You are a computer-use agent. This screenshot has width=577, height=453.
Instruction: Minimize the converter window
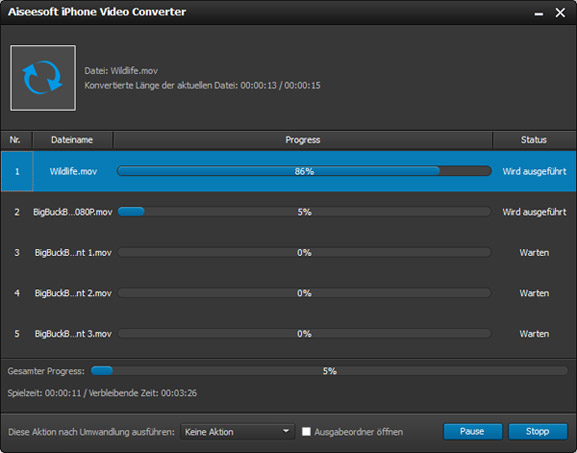point(539,13)
